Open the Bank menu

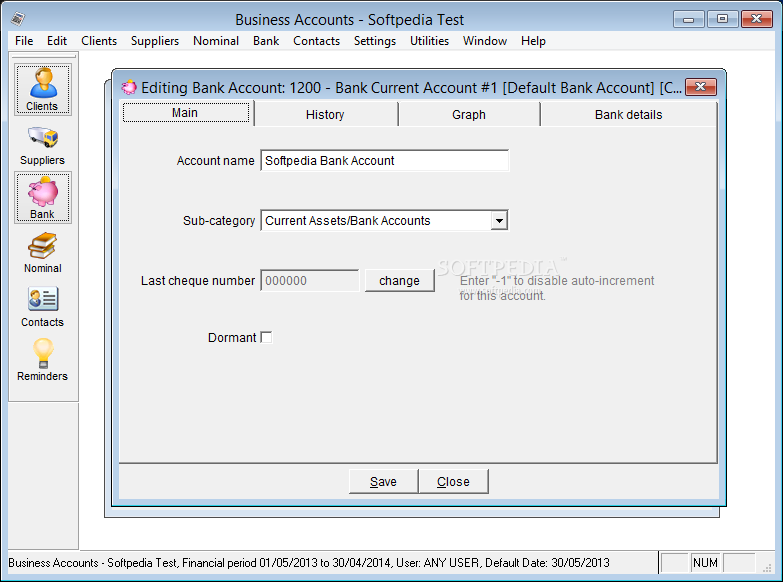266,41
